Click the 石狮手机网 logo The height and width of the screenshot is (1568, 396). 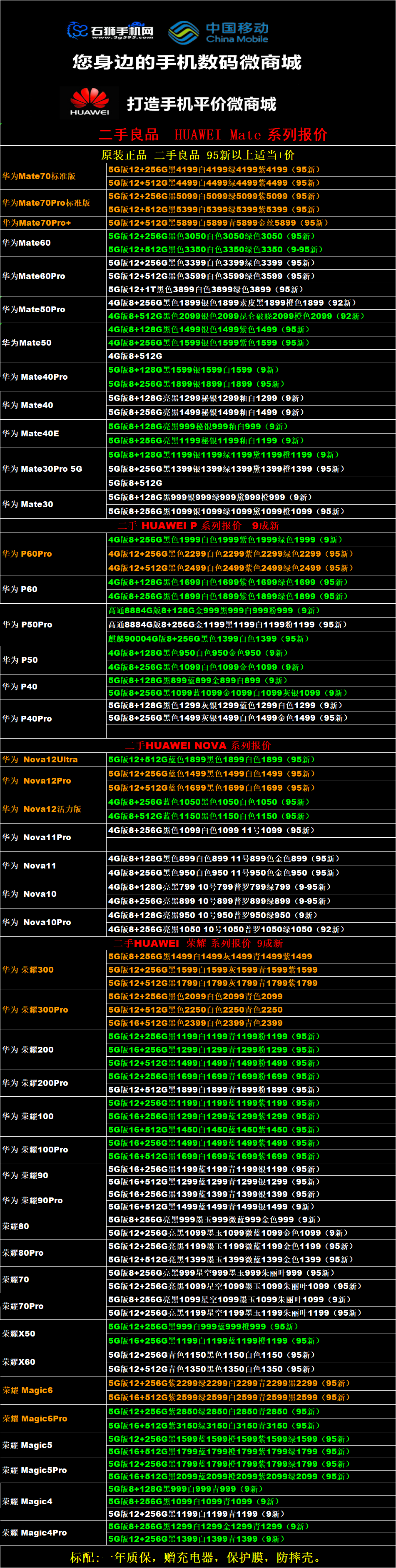coord(110,30)
